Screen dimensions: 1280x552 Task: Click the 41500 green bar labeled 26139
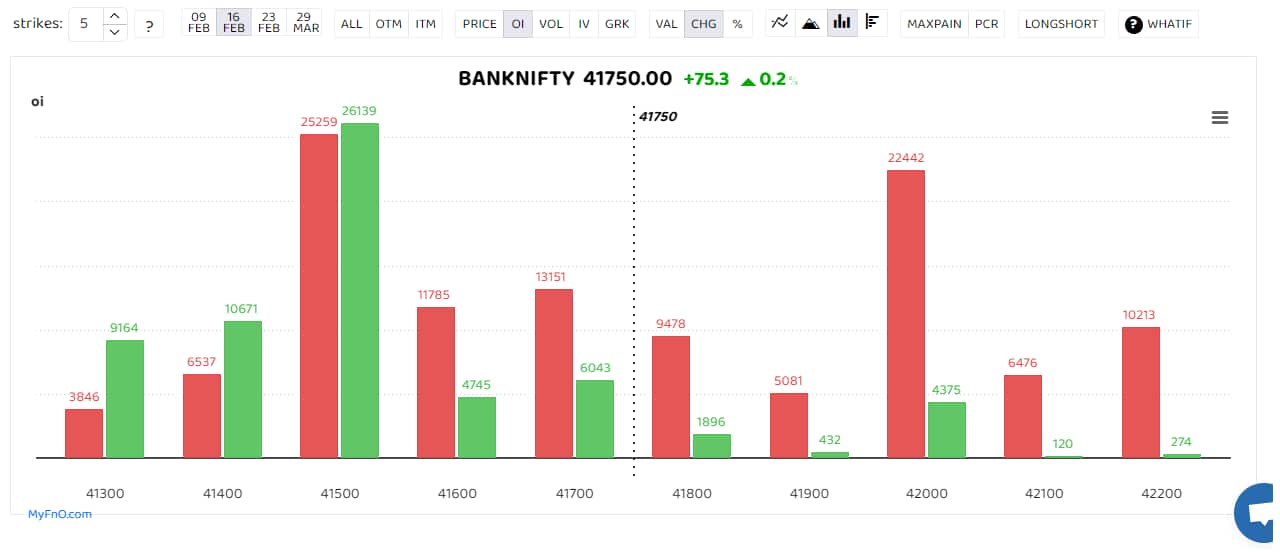point(360,290)
